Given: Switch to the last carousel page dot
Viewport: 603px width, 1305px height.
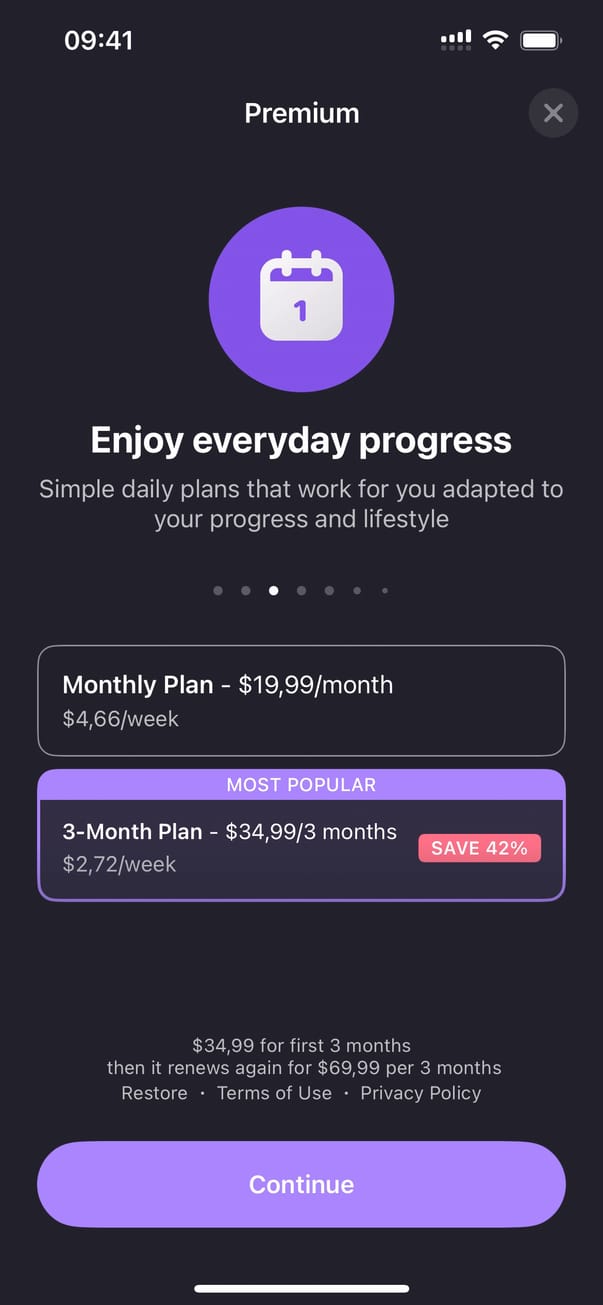Looking at the screenshot, I should pyautogui.click(x=385, y=591).
